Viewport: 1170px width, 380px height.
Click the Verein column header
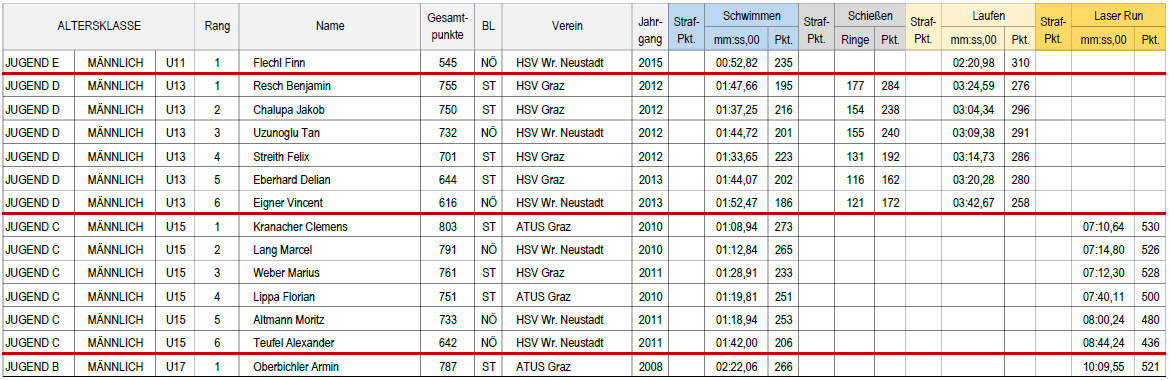pos(567,26)
